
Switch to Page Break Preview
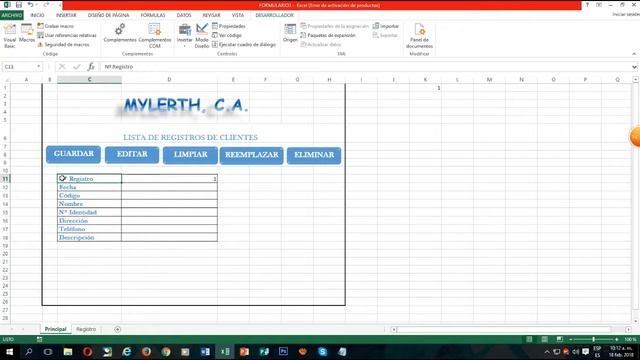pos(560,339)
